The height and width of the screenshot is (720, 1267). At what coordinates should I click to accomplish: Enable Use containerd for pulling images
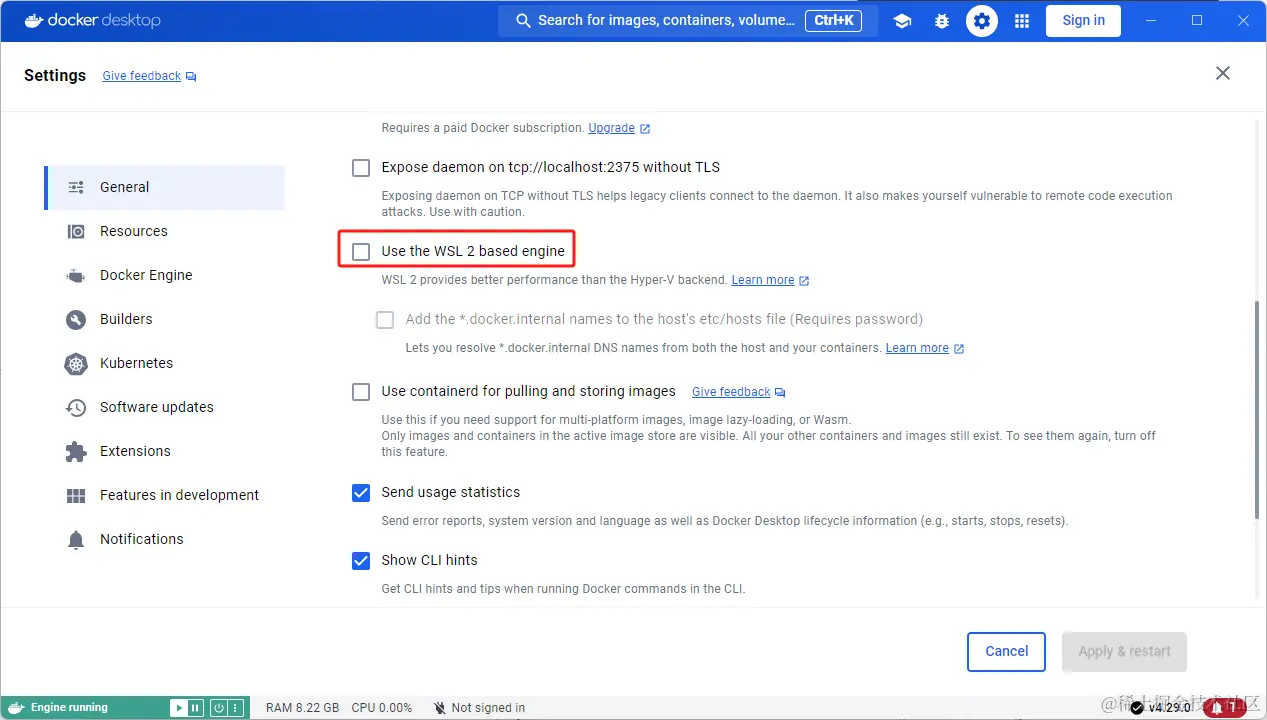pos(361,392)
